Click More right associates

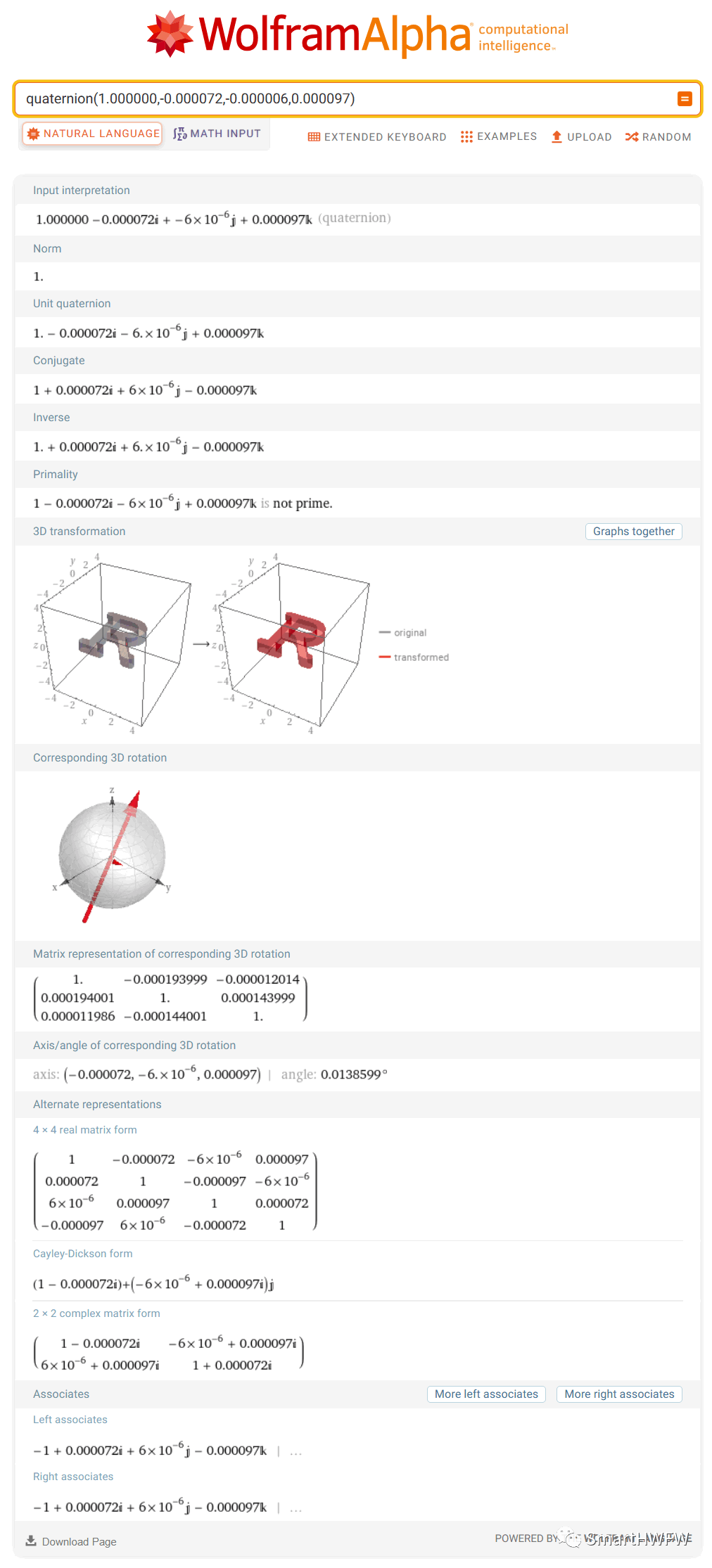coord(618,1394)
